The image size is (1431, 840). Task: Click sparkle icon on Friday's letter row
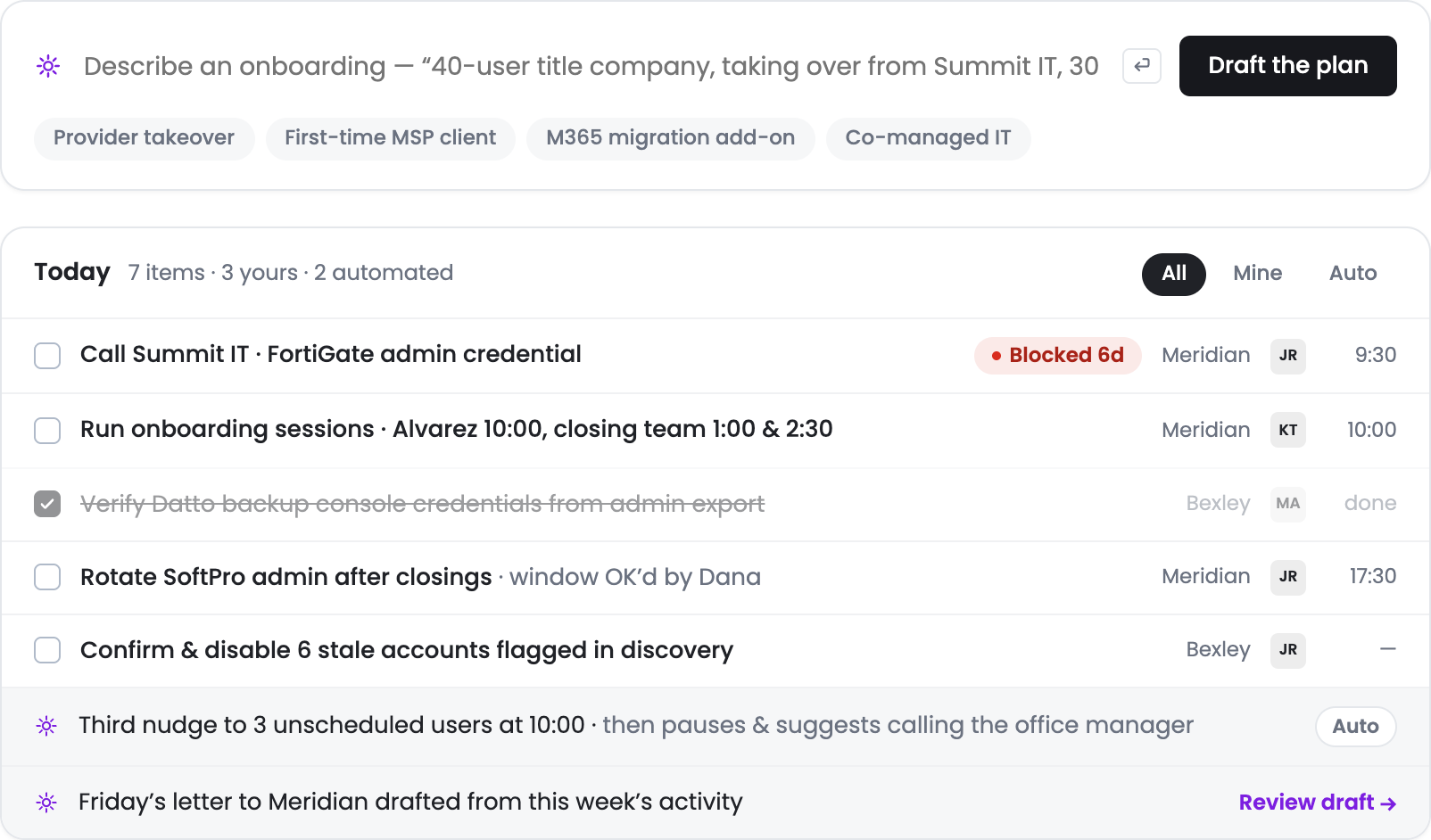(x=46, y=803)
